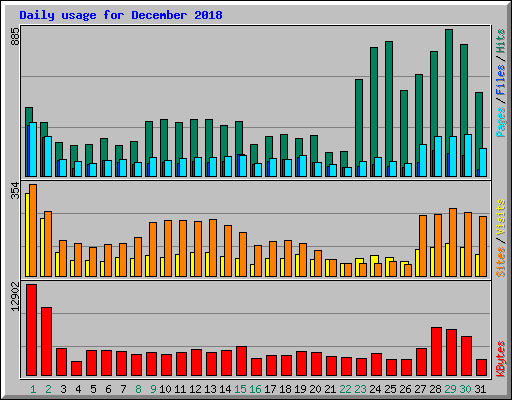Click the cyan pages bar for day 1
The image size is (512, 400).
pyautogui.click(x=33, y=150)
